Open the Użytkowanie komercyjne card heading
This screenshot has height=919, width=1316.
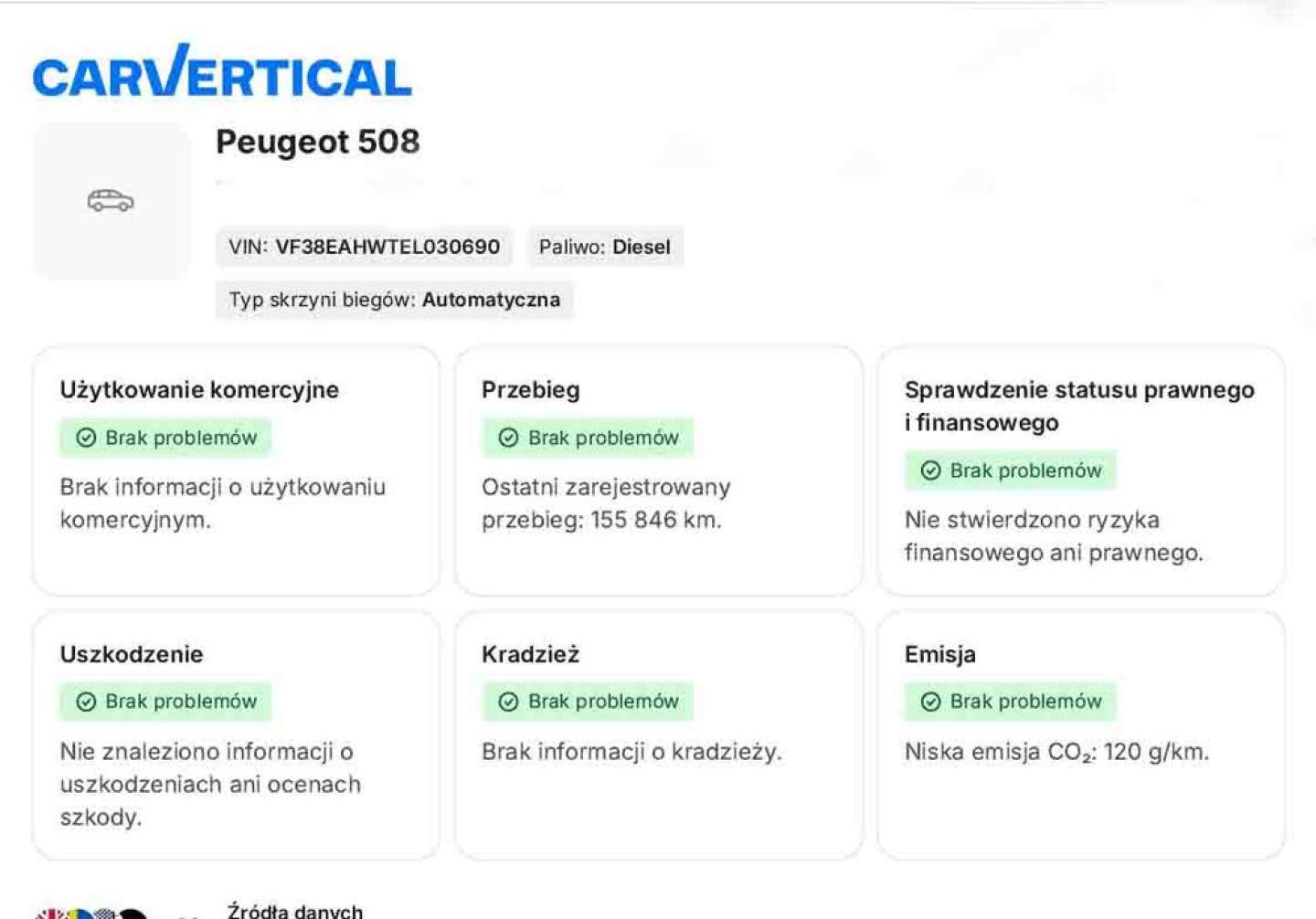pos(199,390)
